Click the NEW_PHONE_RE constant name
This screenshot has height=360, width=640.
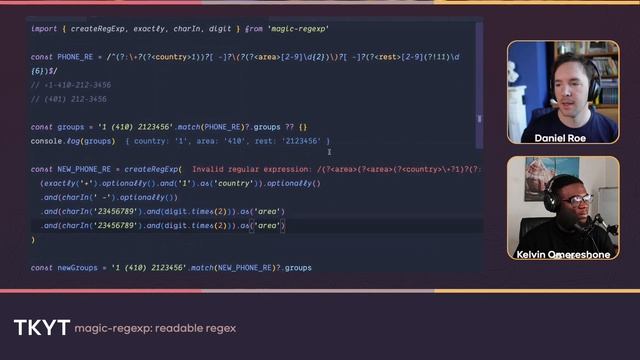[x=84, y=169]
